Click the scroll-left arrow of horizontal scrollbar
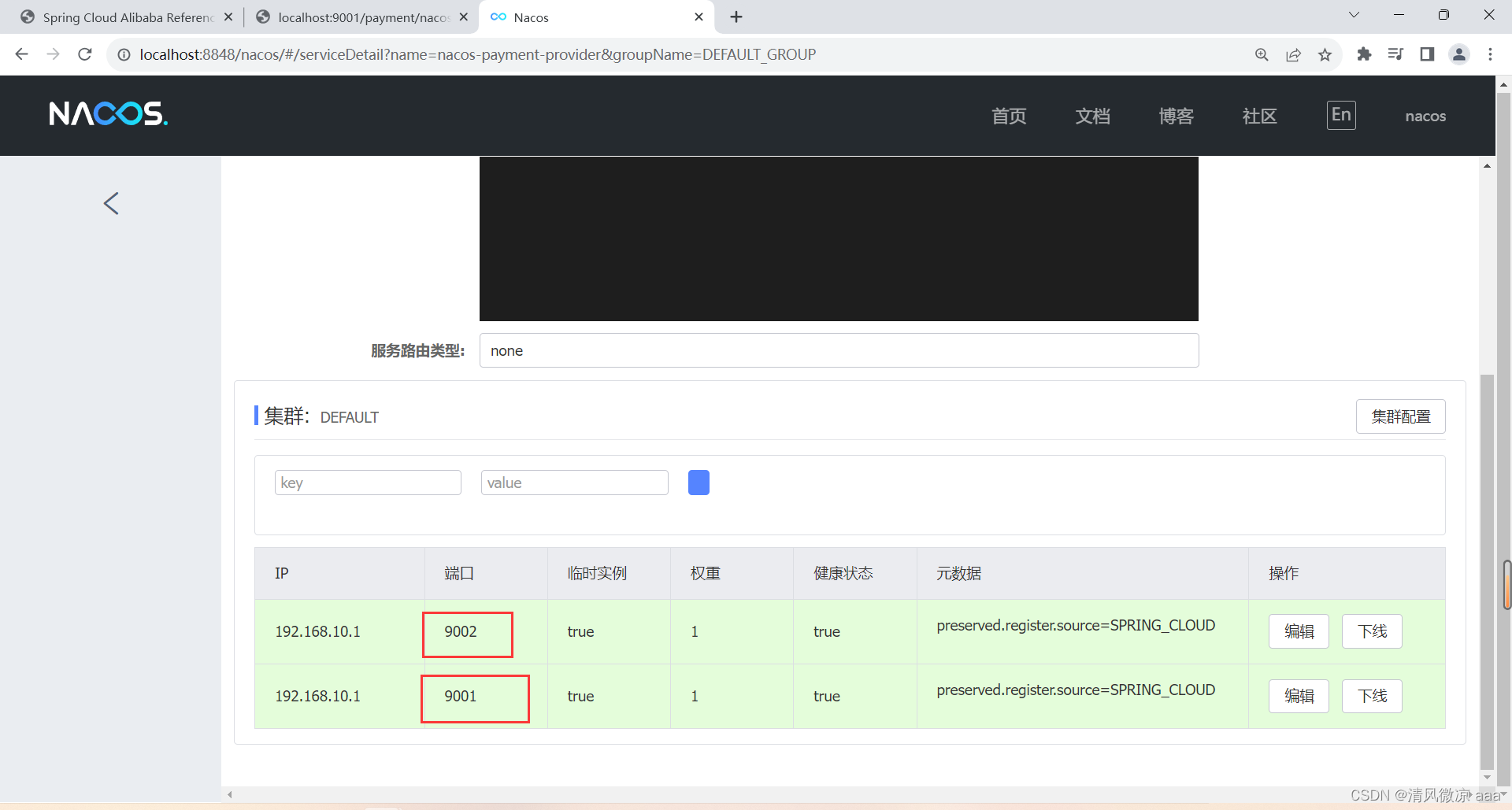Image resolution: width=1512 pixels, height=810 pixels. [230, 794]
